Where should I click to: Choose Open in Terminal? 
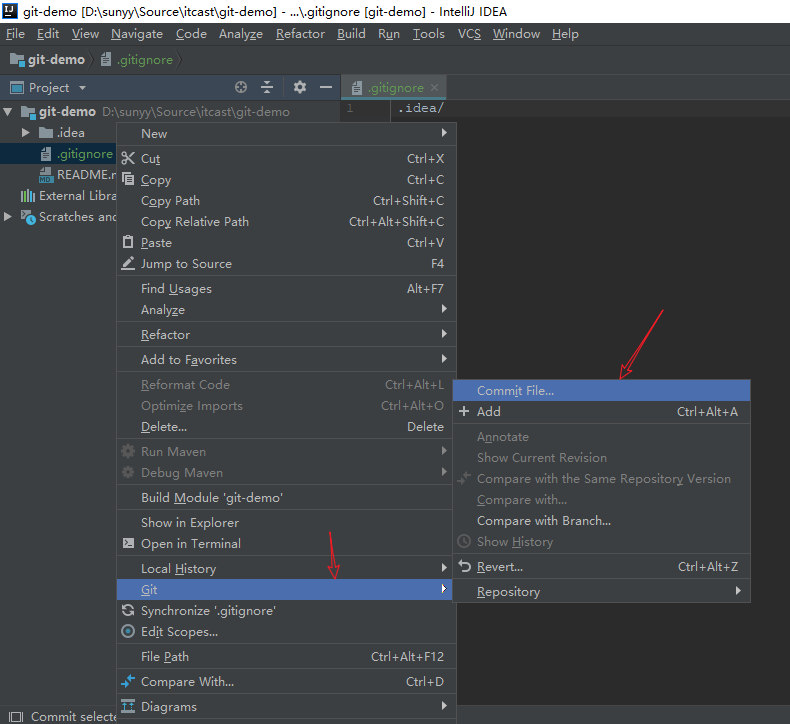(190, 544)
